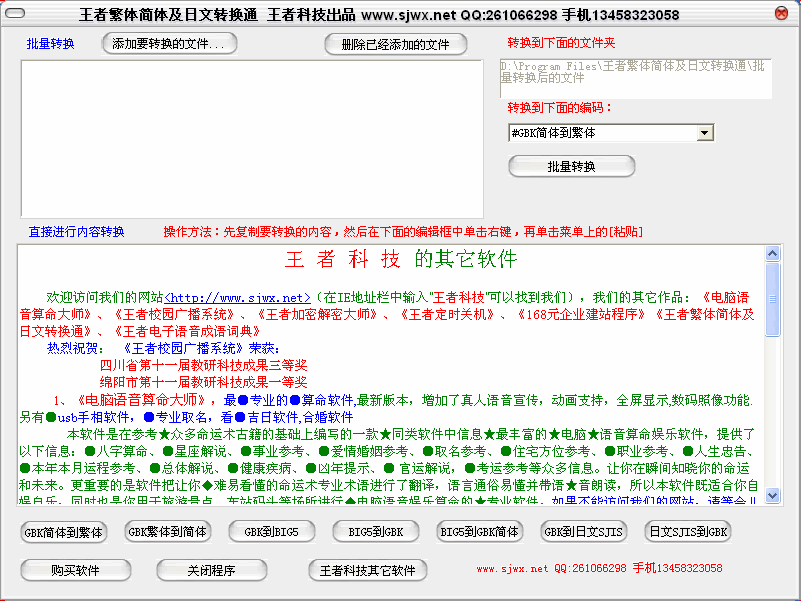This screenshot has width=801, height=601.
Task: Open the http://www.sjwx.net hyperlink
Action: [x=237, y=297]
